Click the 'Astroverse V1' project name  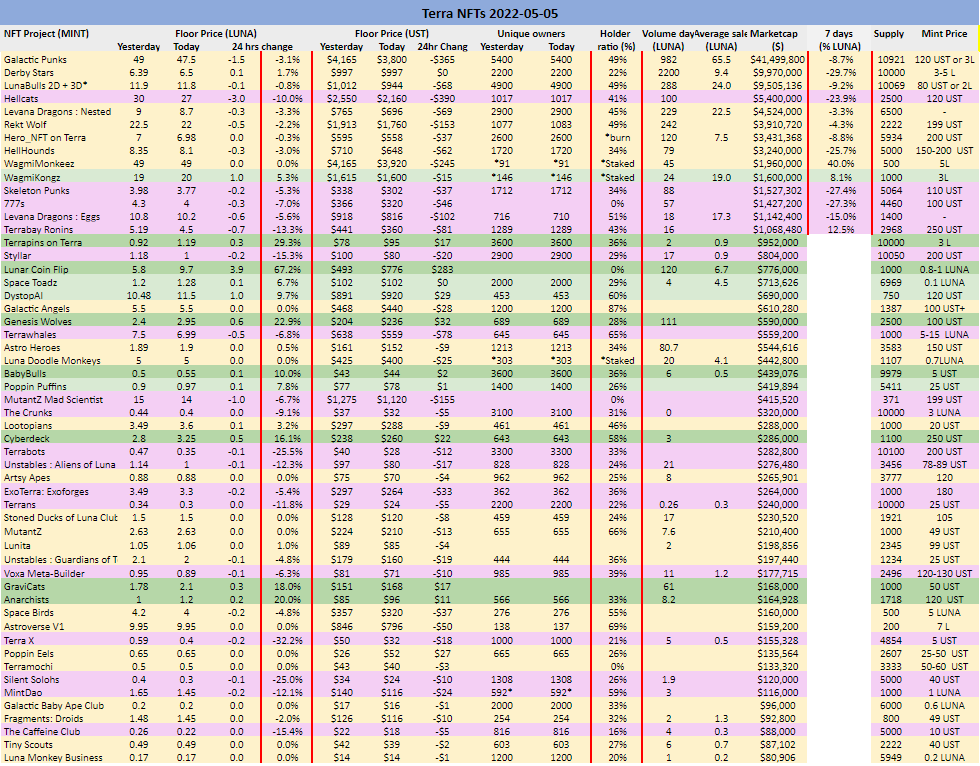coord(34,627)
